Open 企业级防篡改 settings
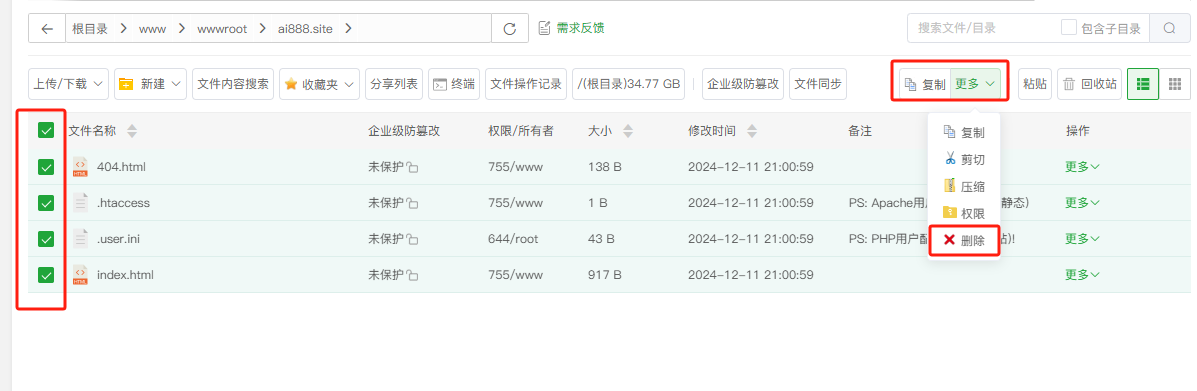The height and width of the screenshot is (391, 1197). (x=743, y=84)
